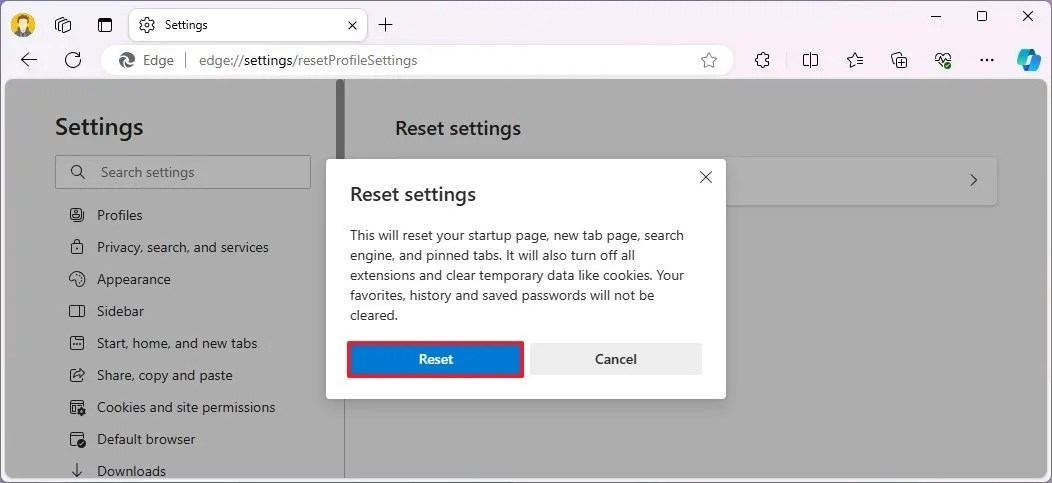Open the Favorites list icon
This screenshot has width=1052, height=483.
(855, 60)
